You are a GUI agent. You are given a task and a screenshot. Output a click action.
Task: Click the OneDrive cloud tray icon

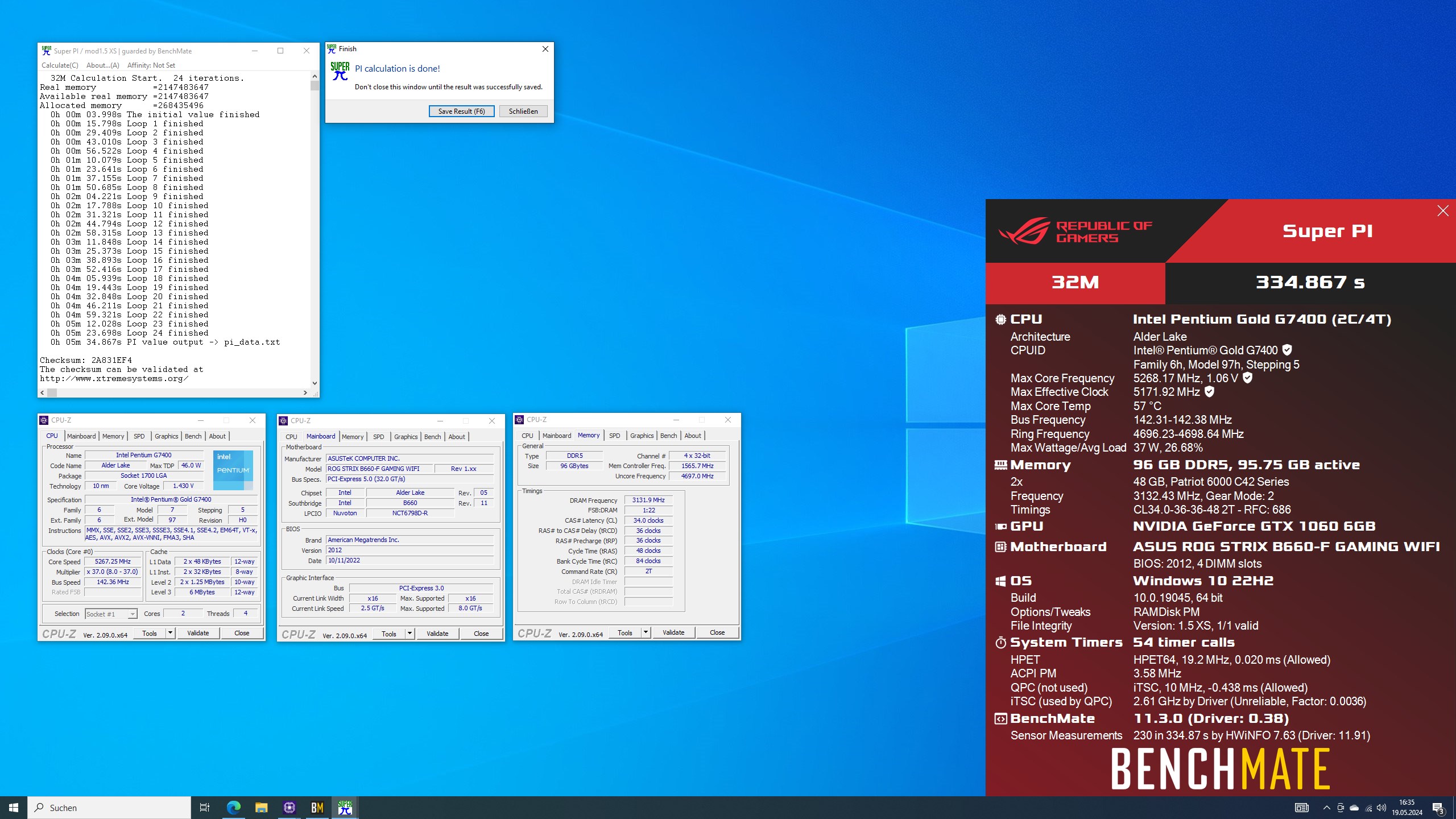[1354, 808]
